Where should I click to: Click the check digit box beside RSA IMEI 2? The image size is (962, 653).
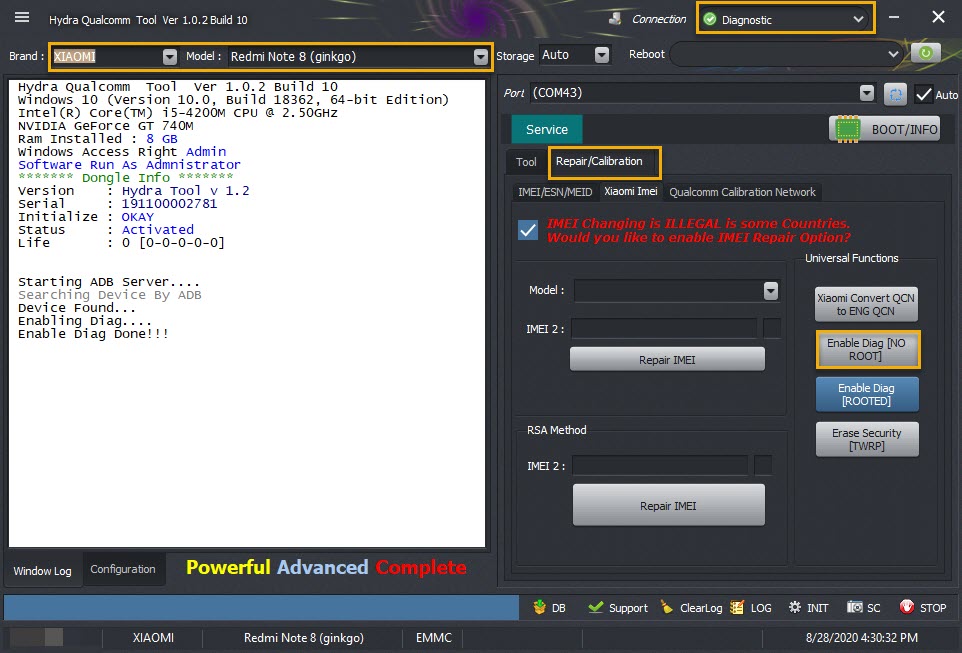763,465
